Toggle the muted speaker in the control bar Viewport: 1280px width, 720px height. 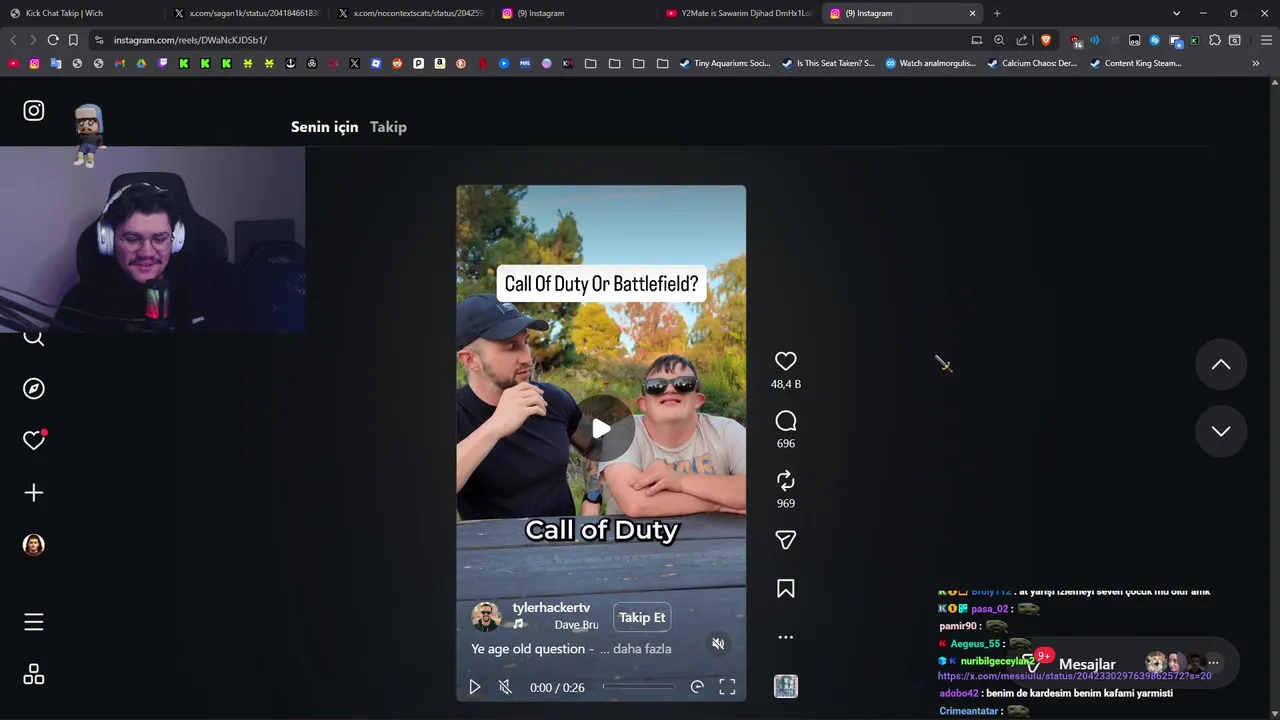[x=505, y=687]
